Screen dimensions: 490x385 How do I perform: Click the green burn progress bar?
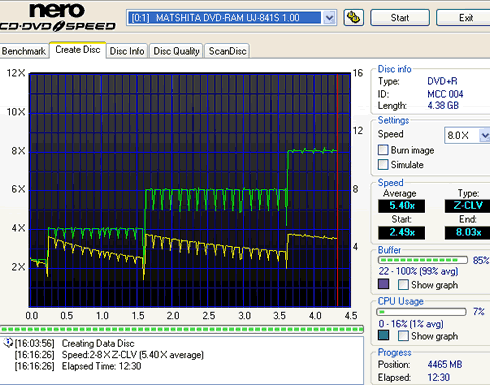point(182,329)
